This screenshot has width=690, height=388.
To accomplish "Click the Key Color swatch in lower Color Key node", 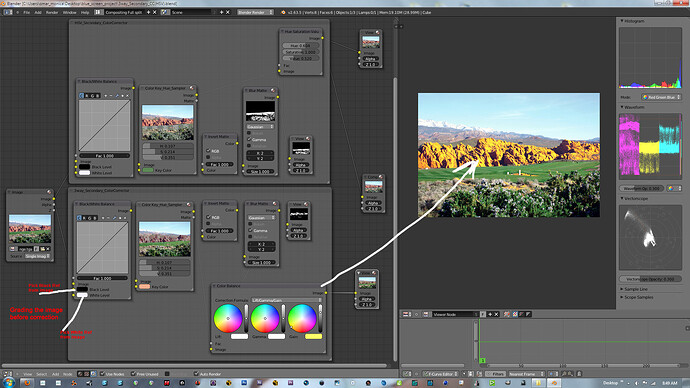I will pyautogui.click(x=145, y=286).
